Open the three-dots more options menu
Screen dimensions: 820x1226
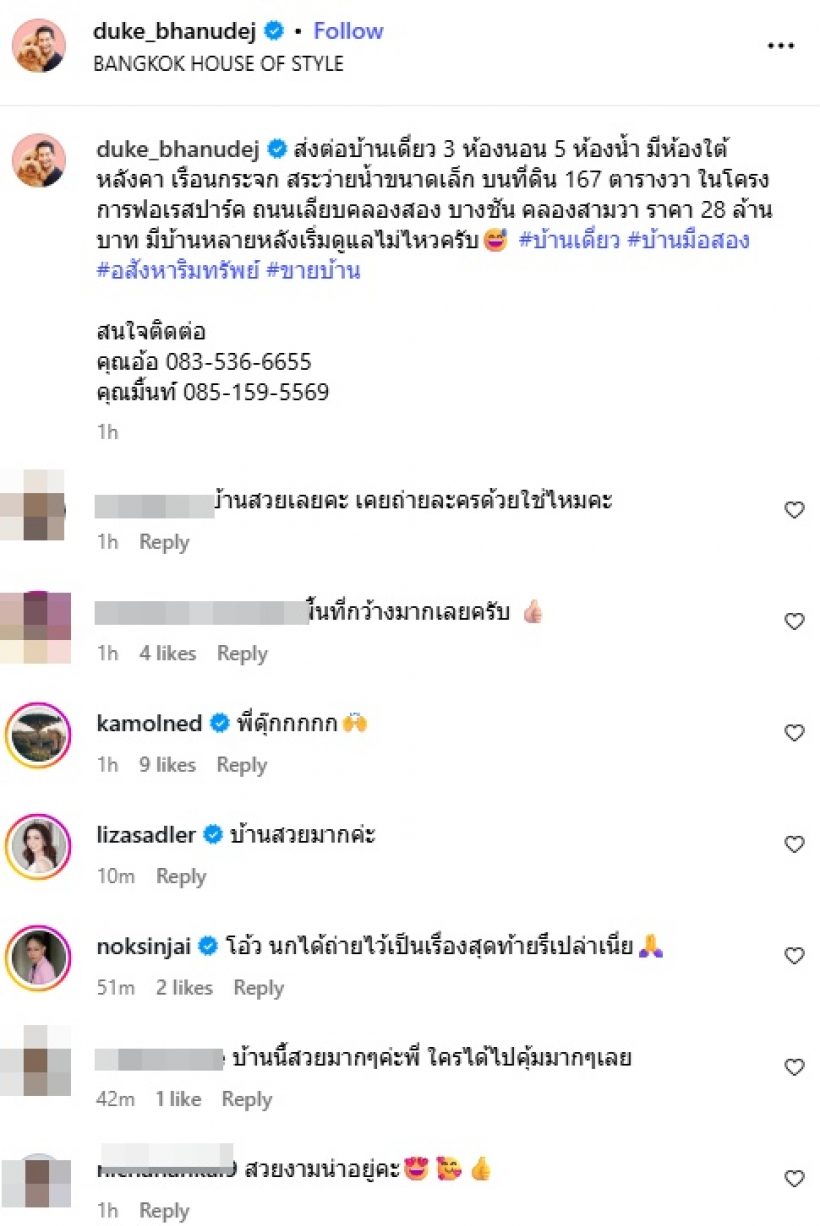pos(780,46)
